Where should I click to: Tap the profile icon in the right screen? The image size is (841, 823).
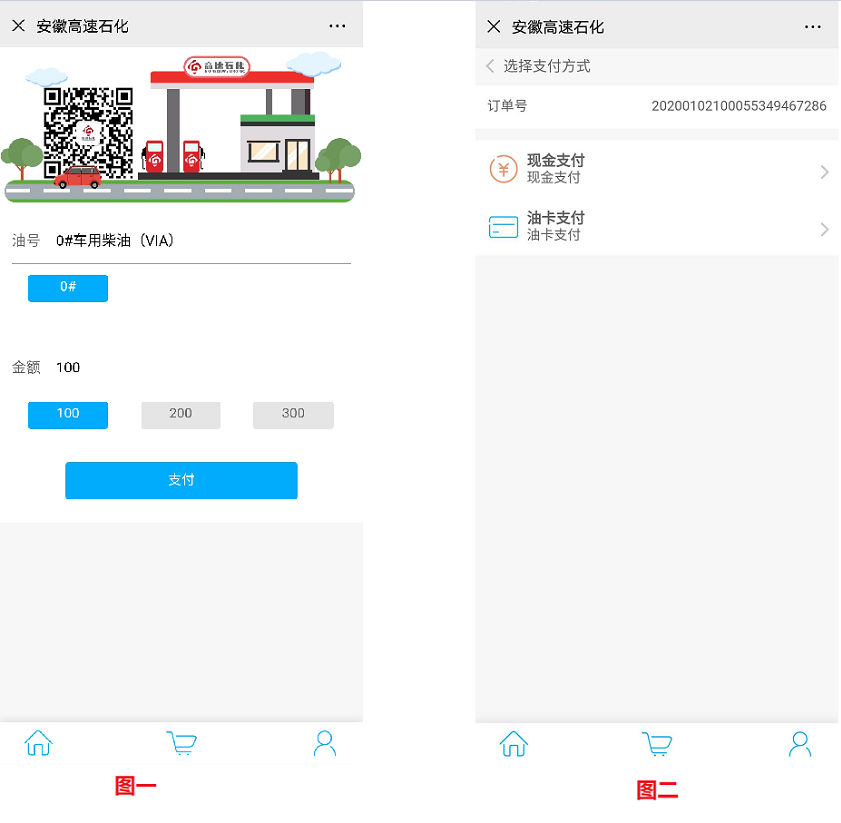pyautogui.click(x=800, y=744)
